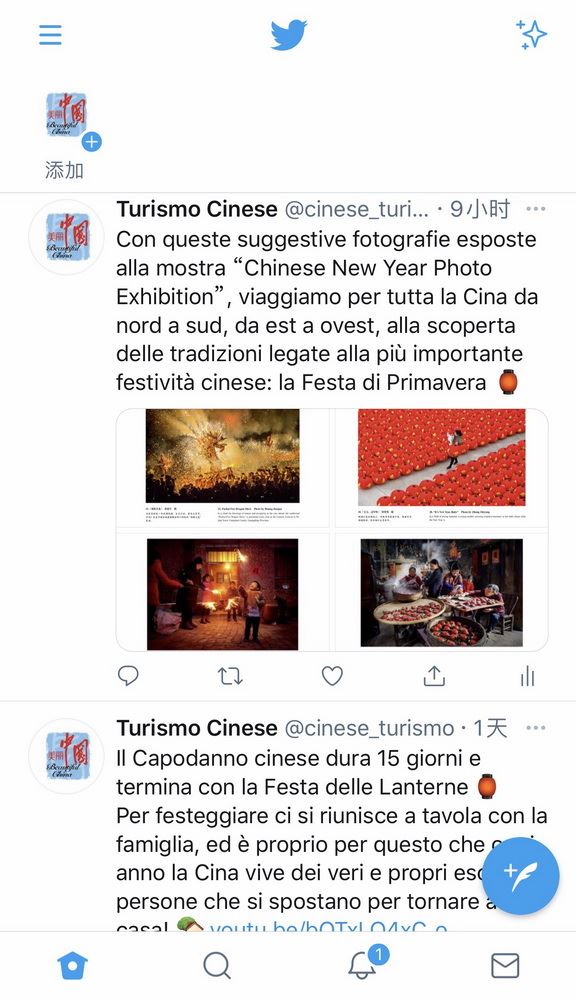The width and height of the screenshot is (576, 1000).
Task: Open the red lanterns photo
Action: 441,468
